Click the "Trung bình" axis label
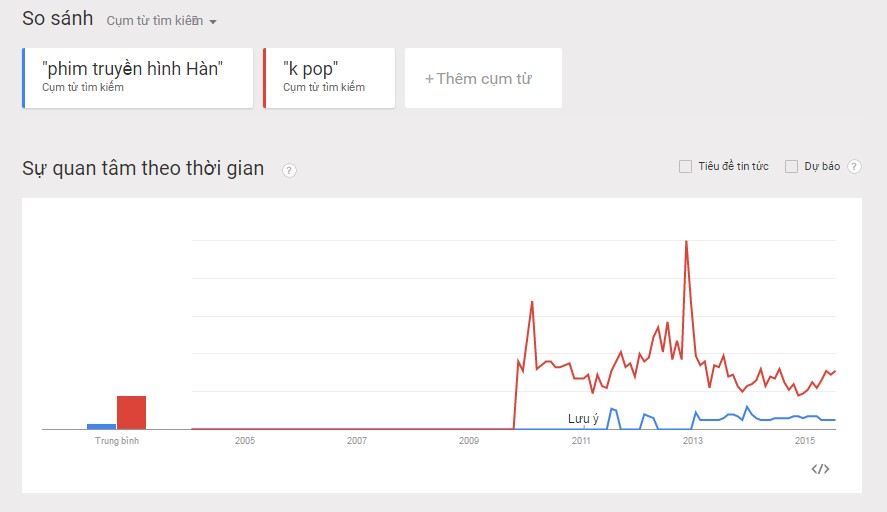This screenshot has width=887, height=512. (117, 440)
